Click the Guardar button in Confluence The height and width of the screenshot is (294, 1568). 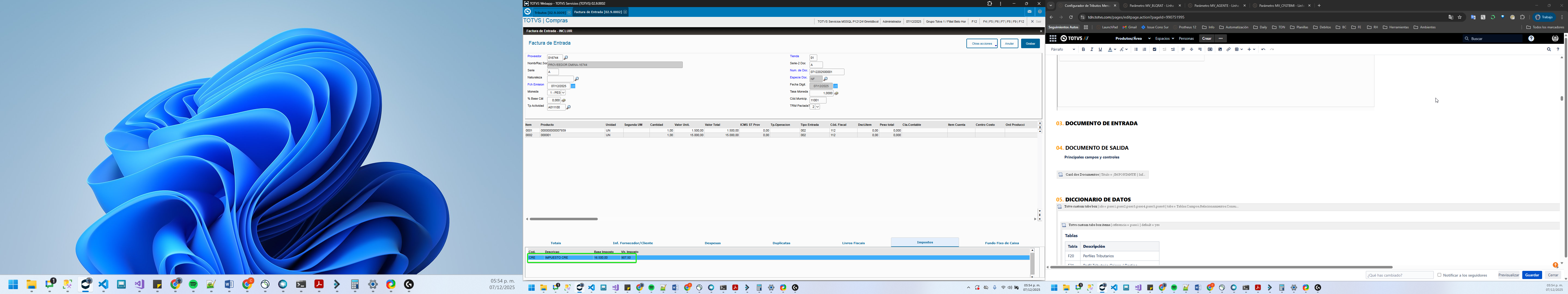click(1532, 275)
